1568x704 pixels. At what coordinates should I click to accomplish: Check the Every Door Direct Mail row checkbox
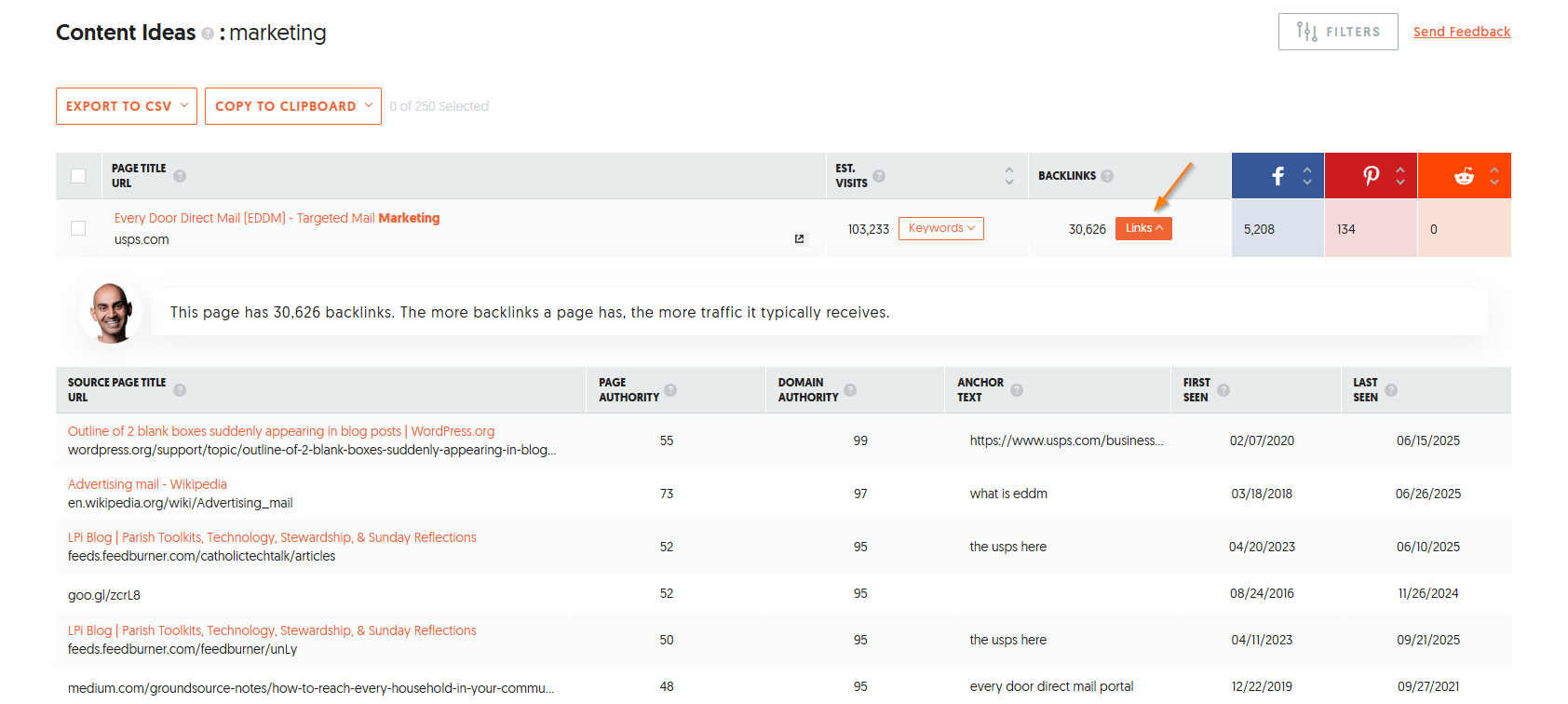78,228
